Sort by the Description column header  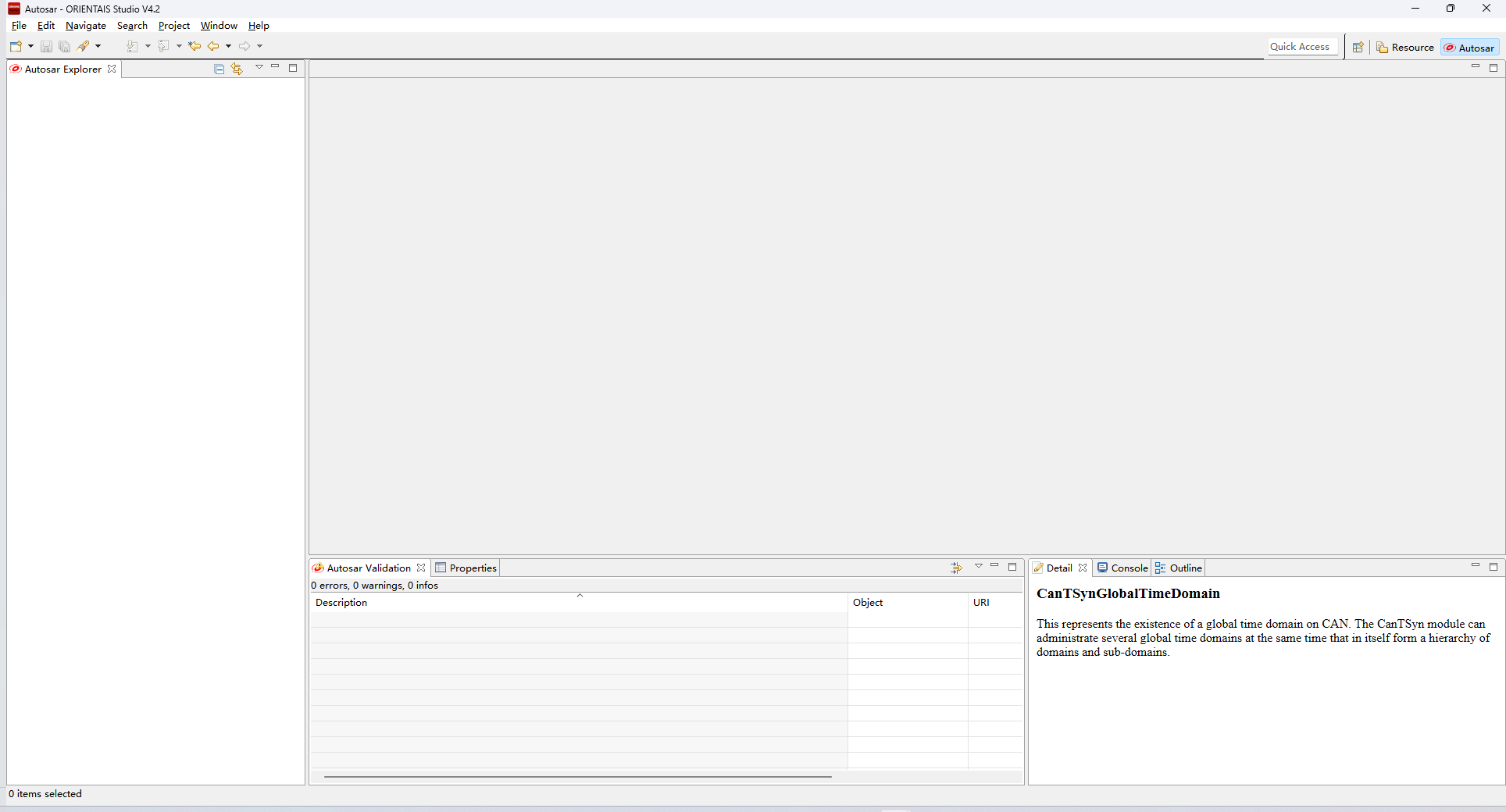pos(578,602)
